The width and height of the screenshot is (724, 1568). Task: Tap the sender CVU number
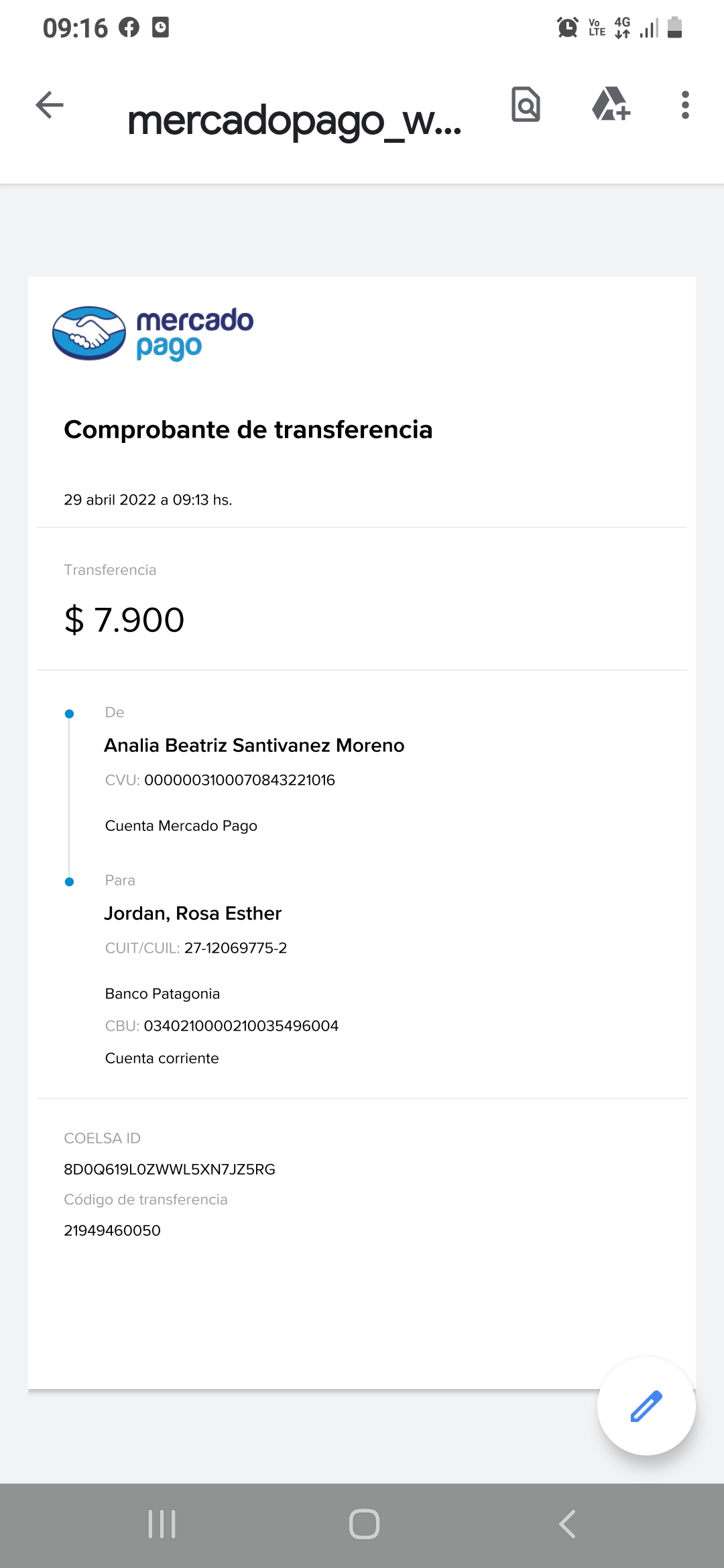[x=239, y=780]
